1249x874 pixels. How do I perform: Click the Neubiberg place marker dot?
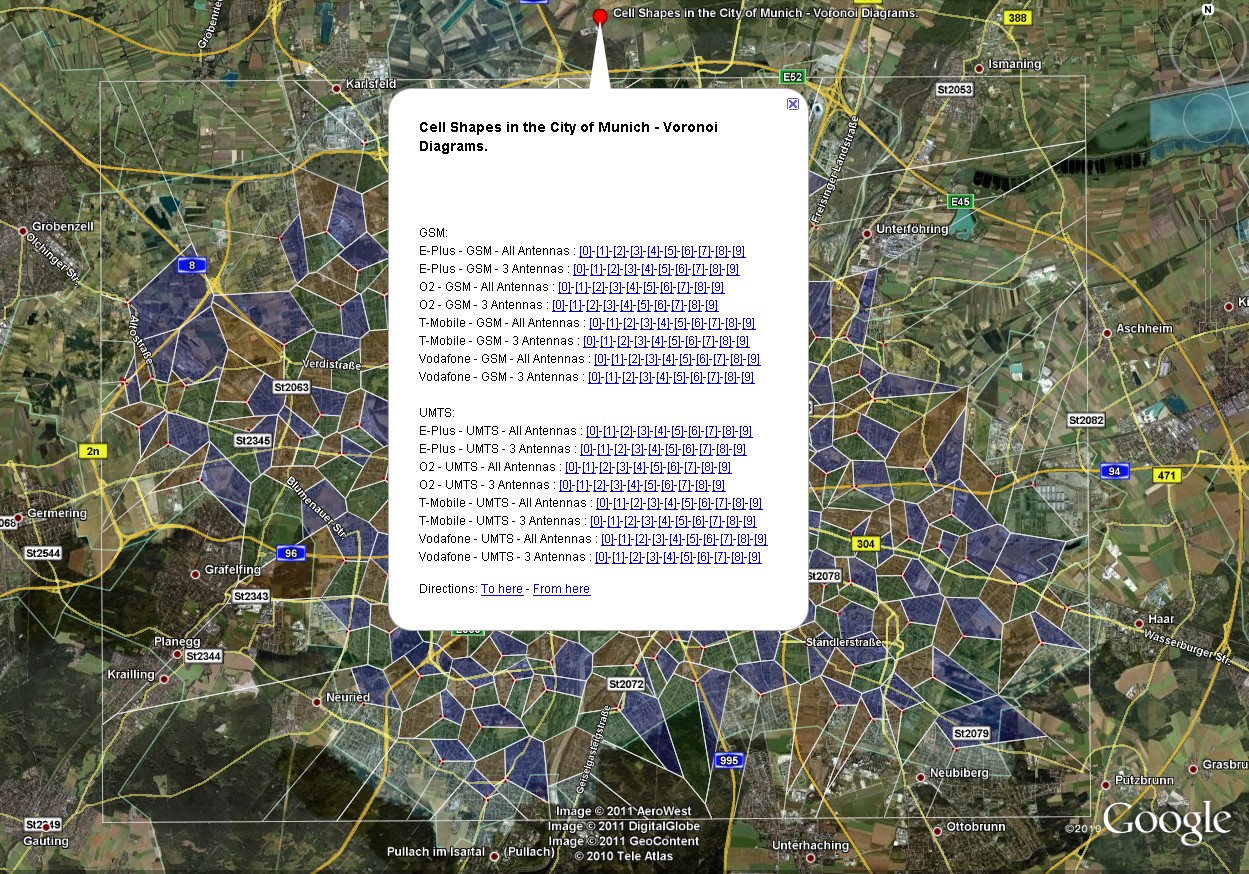point(921,777)
